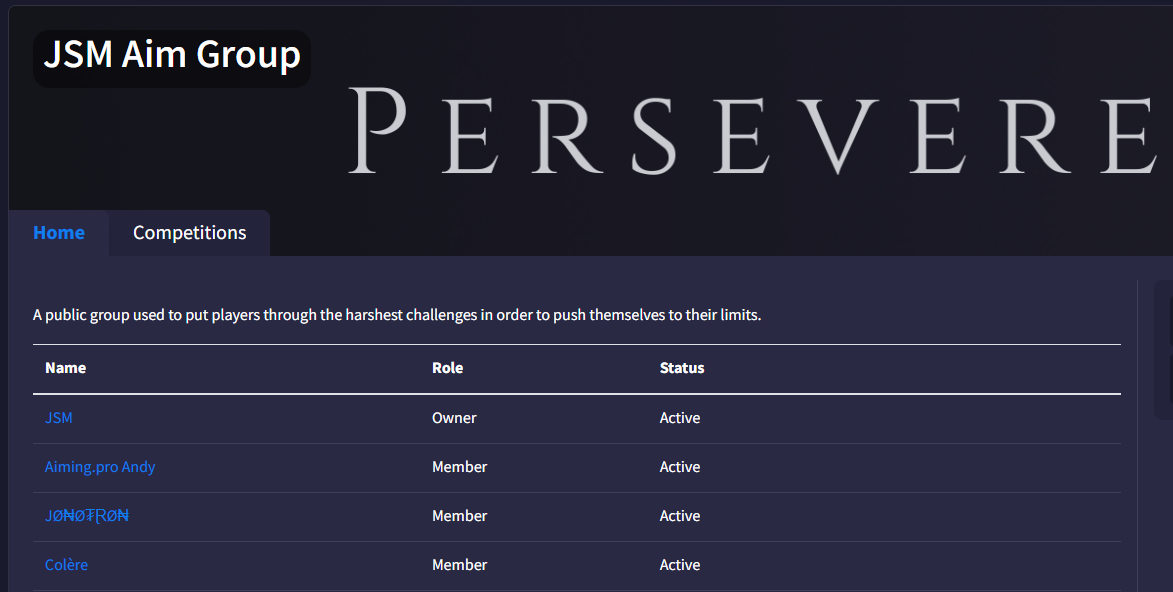Click the Owner role in JSM's row
This screenshot has width=1173, height=592.
pos(454,418)
